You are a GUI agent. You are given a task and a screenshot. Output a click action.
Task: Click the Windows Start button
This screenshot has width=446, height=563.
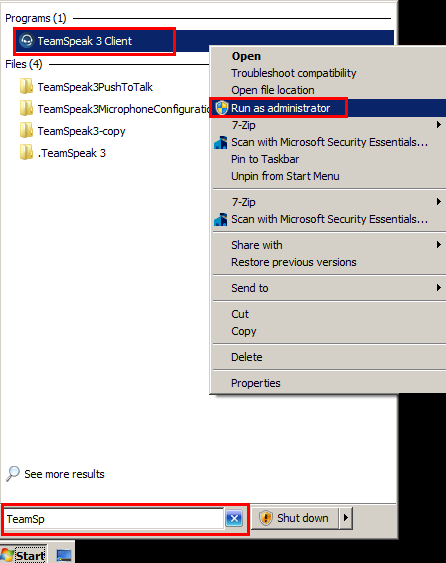24,555
